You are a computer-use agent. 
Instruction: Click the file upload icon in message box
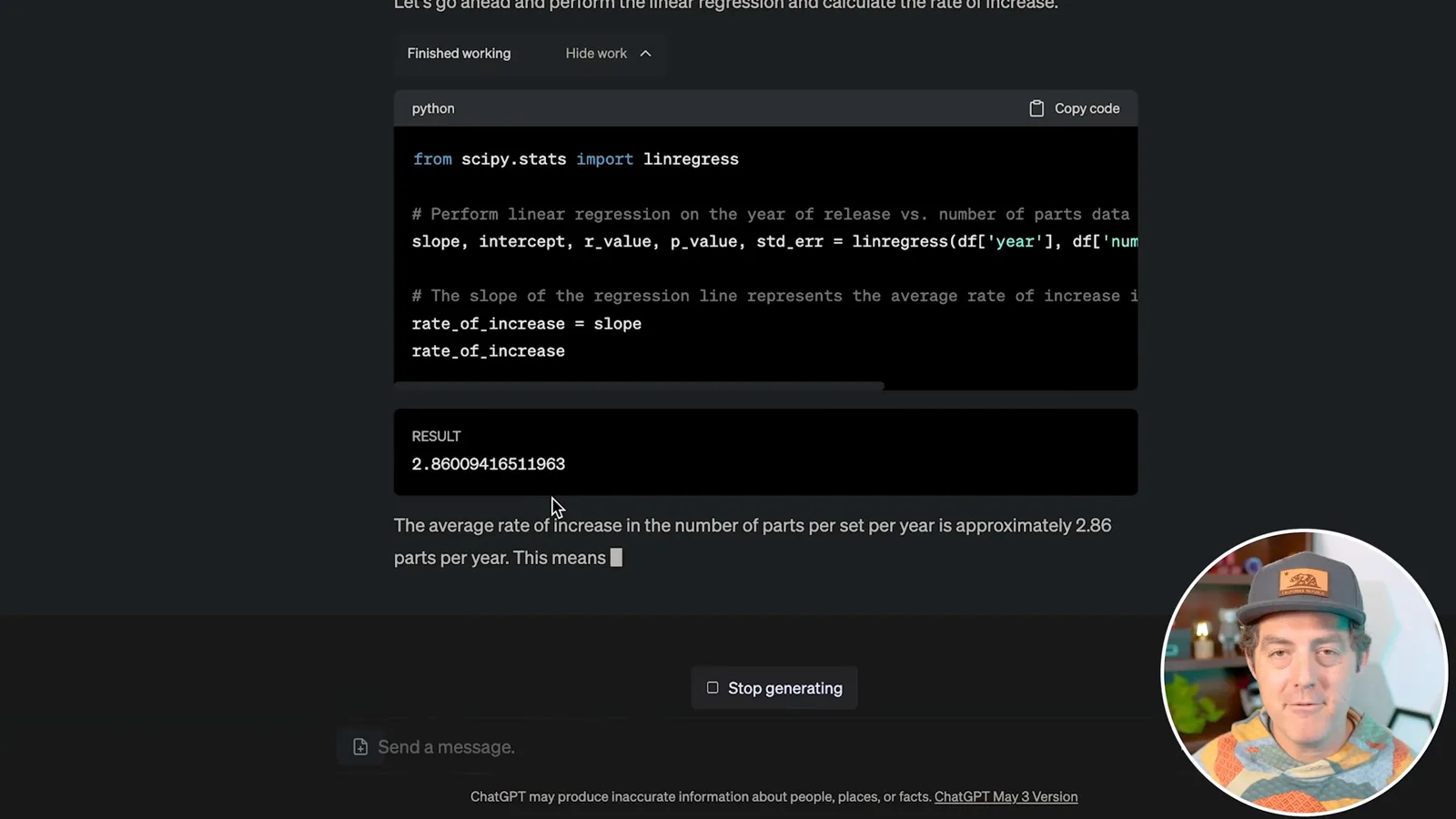pyautogui.click(x=360, y=747)
